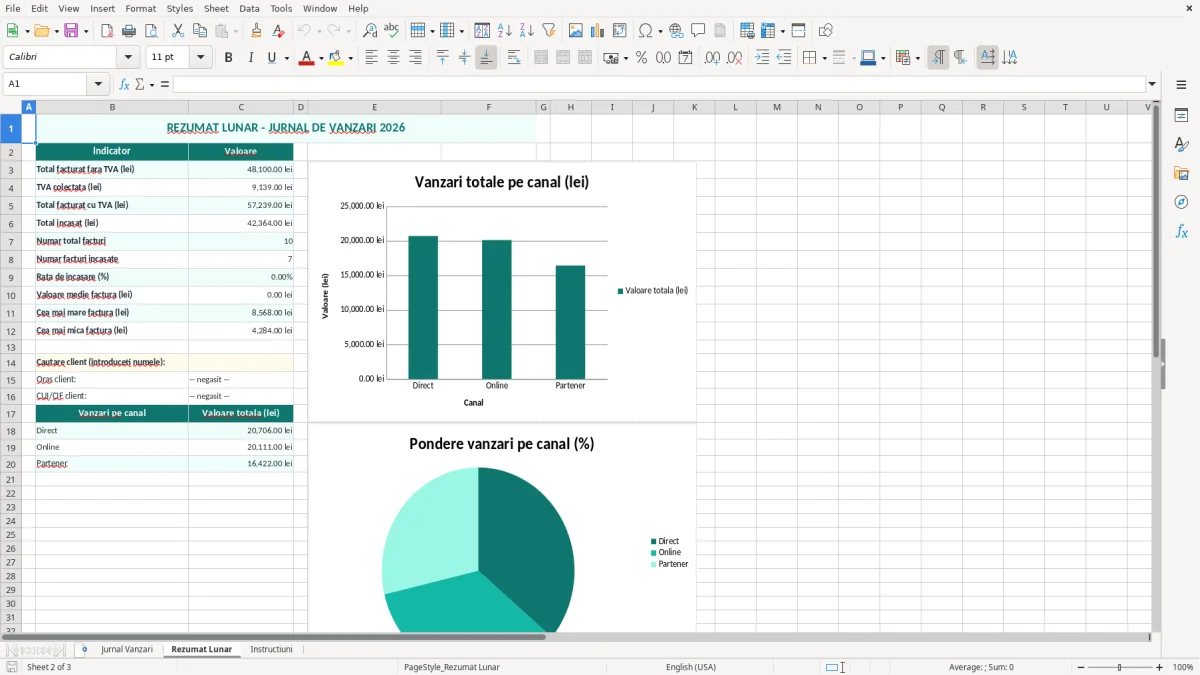Open the Insert menu
This screenshot has width=1200, height=675.
pyautogui.click(x=103, y=8)
